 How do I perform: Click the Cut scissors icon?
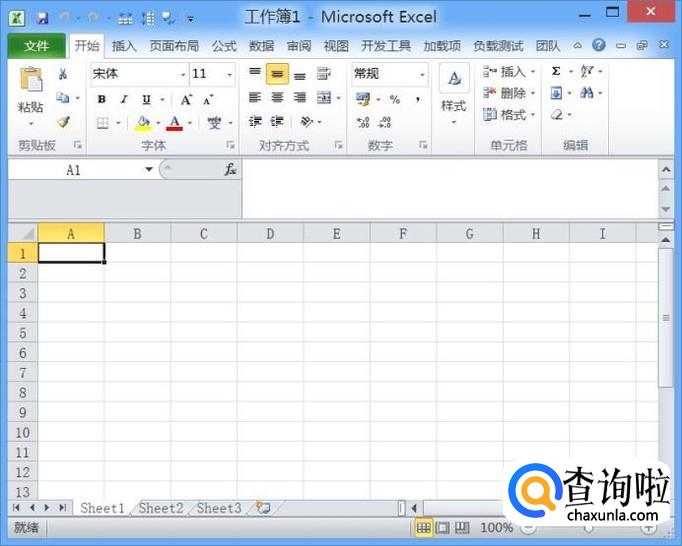pos(63,74)
